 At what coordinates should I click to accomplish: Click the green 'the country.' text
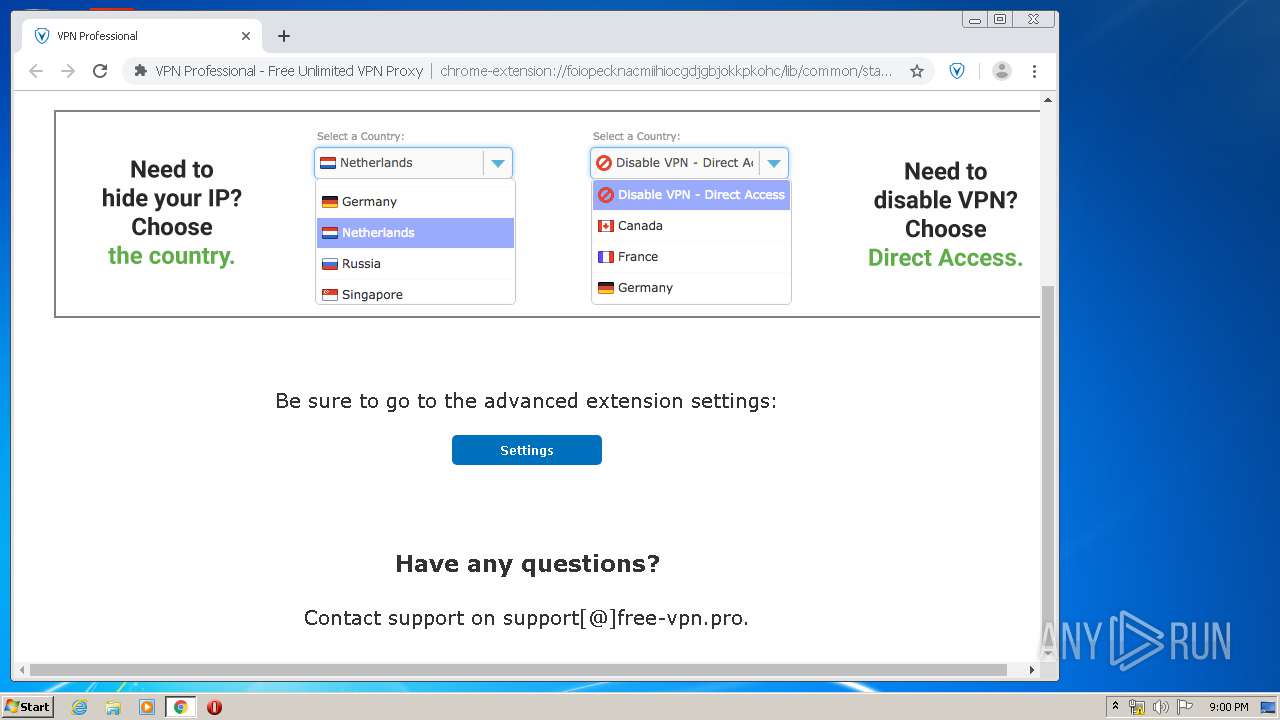pos(171,256)
